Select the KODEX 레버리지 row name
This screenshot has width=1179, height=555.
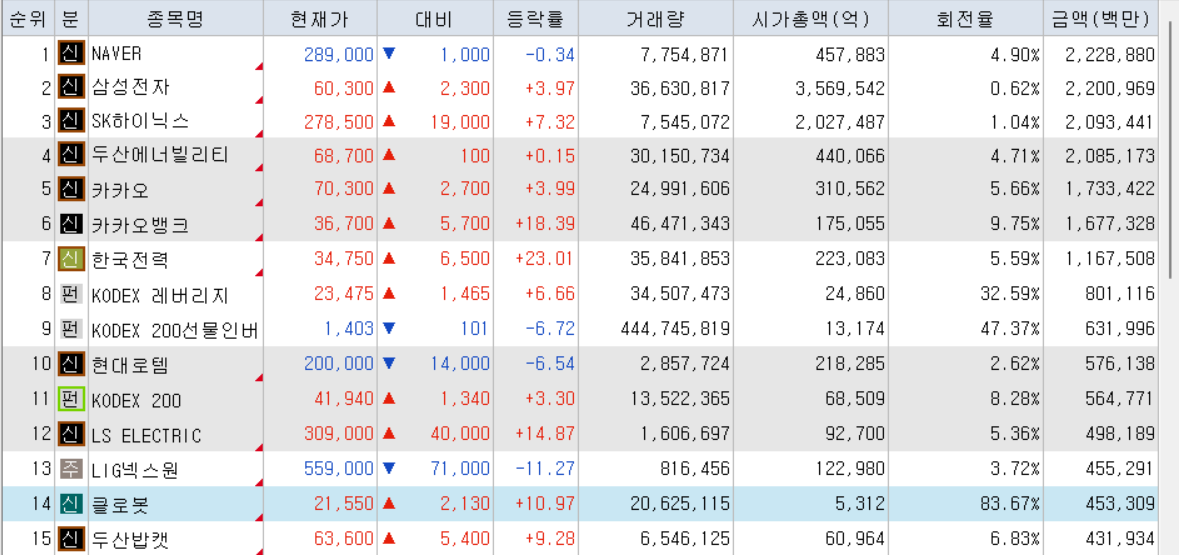click(x=159, y=295)
